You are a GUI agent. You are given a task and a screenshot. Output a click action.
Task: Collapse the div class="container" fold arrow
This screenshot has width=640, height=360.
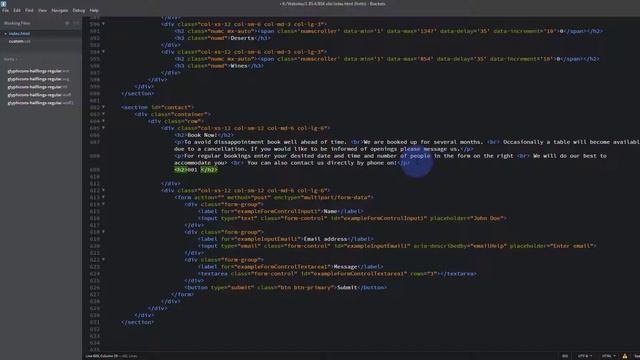click(x=103, y=114)
